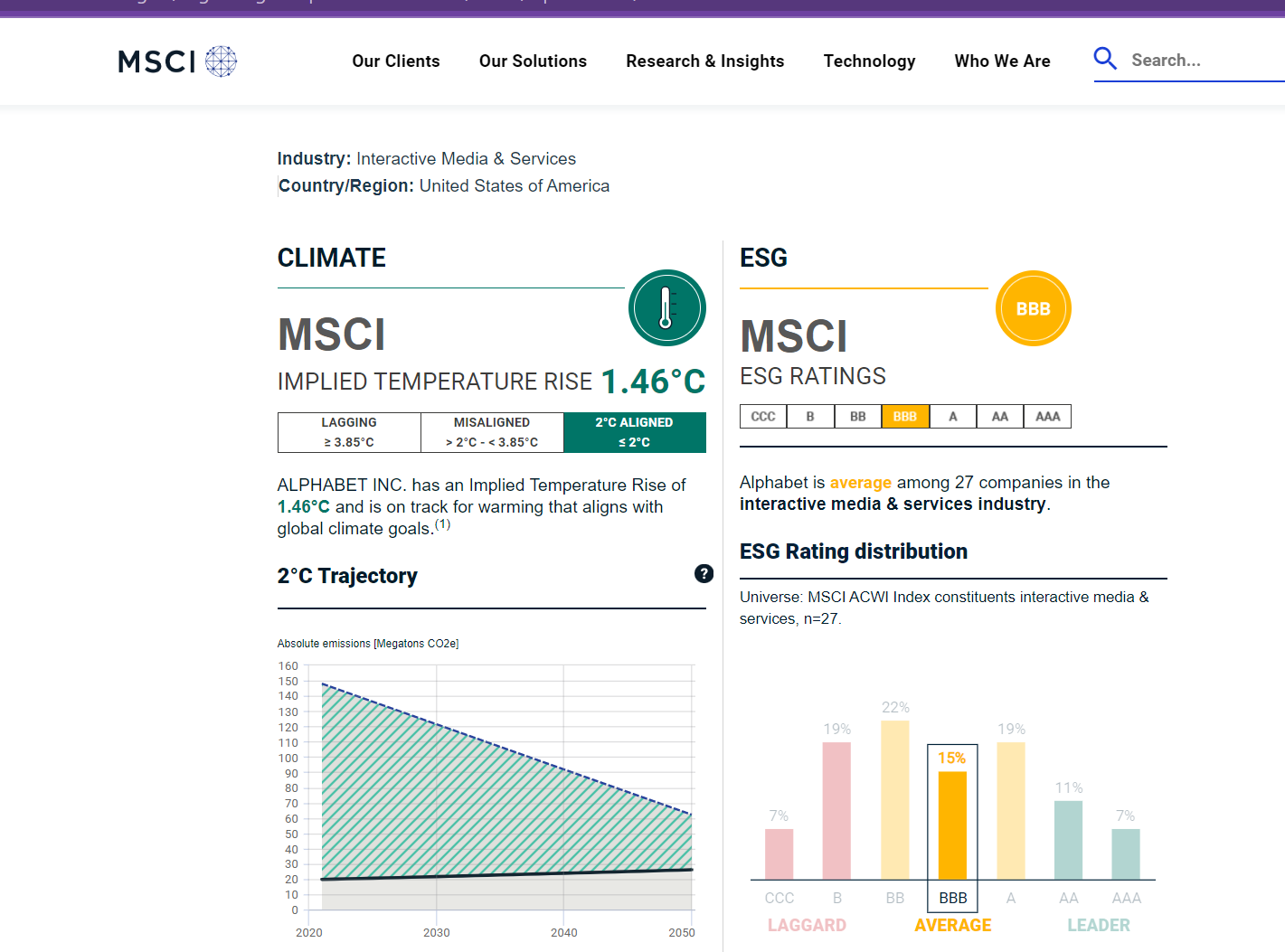Click the CLIMATE section heading

coord(332,258)
